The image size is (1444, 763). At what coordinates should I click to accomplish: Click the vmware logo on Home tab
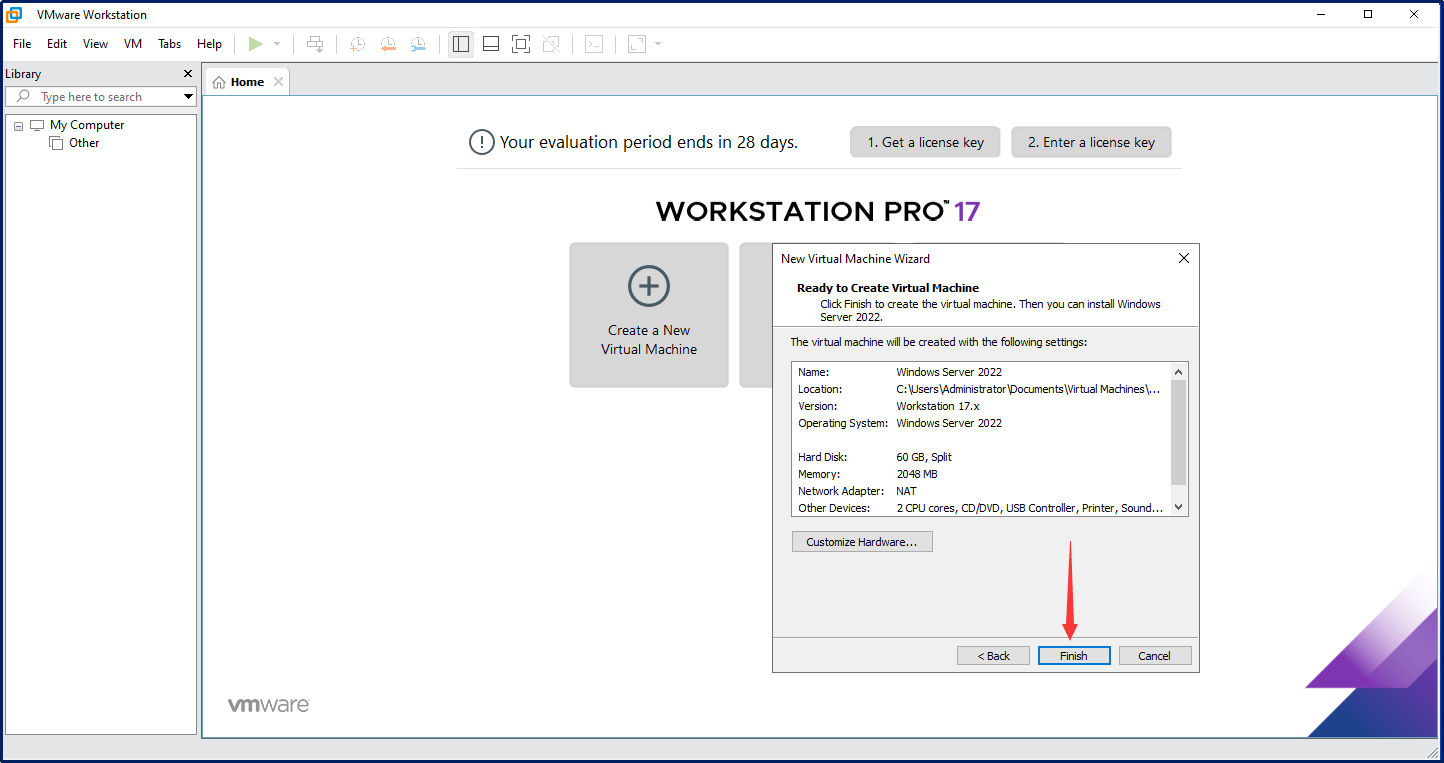click(268, 705)
